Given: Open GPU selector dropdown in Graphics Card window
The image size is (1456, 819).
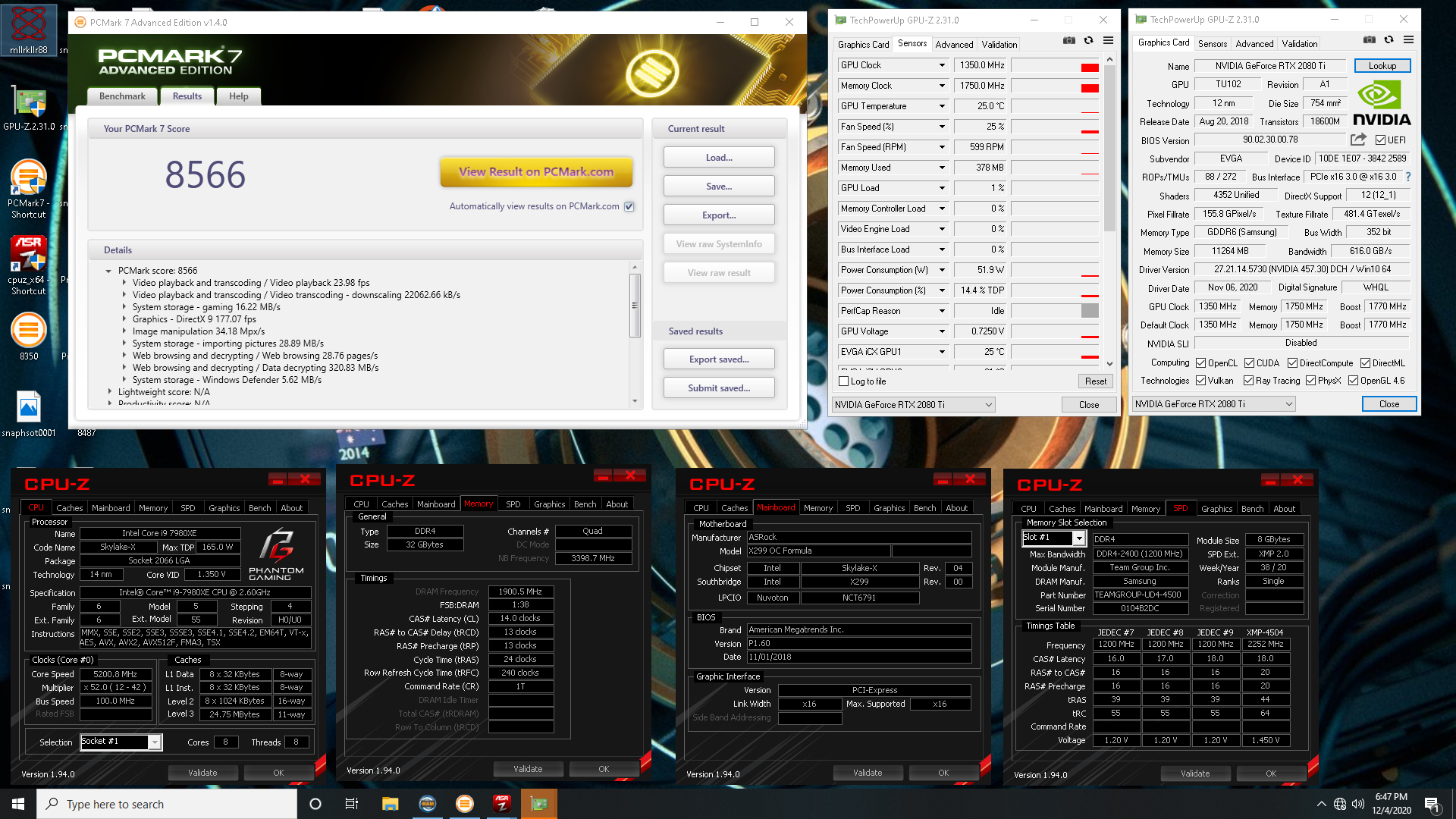Looking at the screenshot, I should tap(1213, 404).
